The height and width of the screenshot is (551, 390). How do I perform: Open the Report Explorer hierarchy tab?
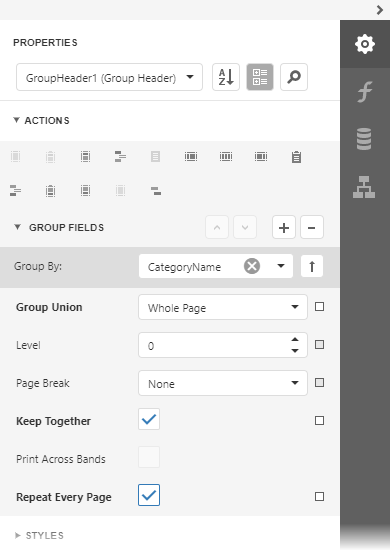pos(364,187)
